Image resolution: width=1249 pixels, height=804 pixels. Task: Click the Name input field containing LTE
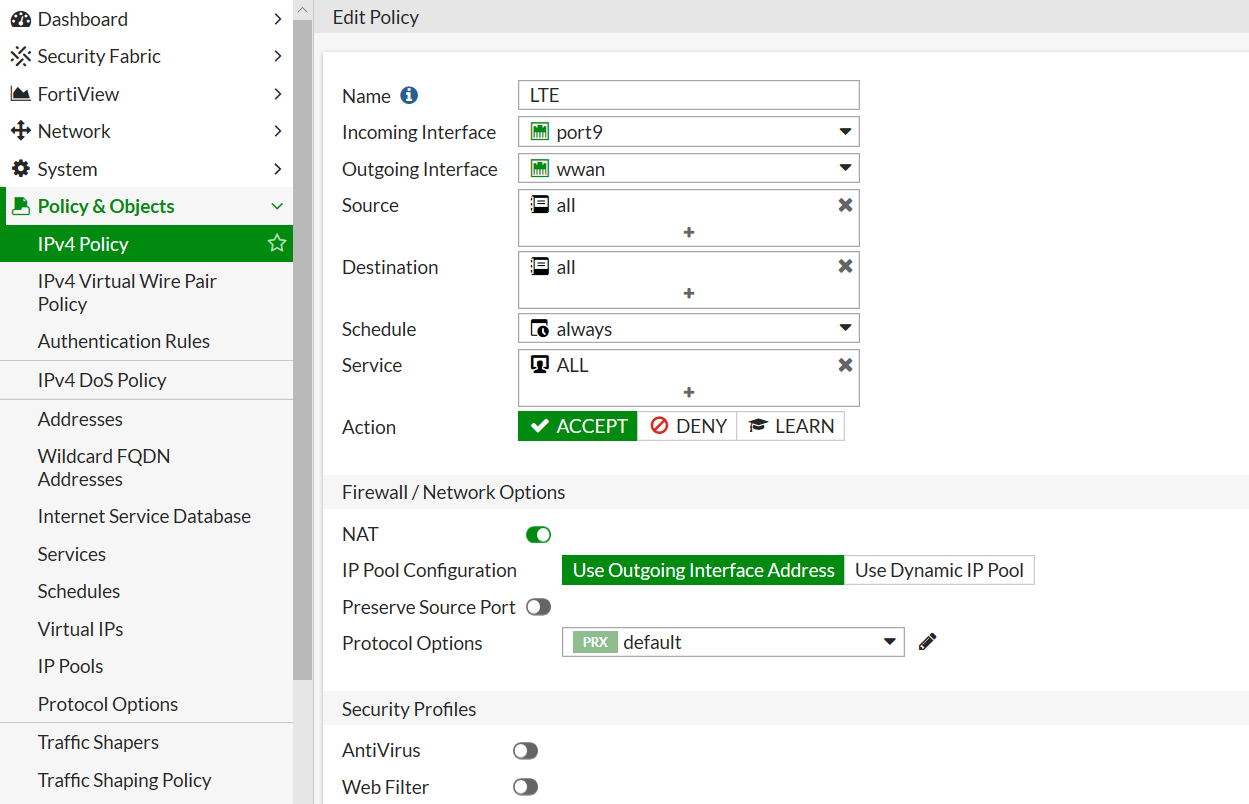coord(689,95)
